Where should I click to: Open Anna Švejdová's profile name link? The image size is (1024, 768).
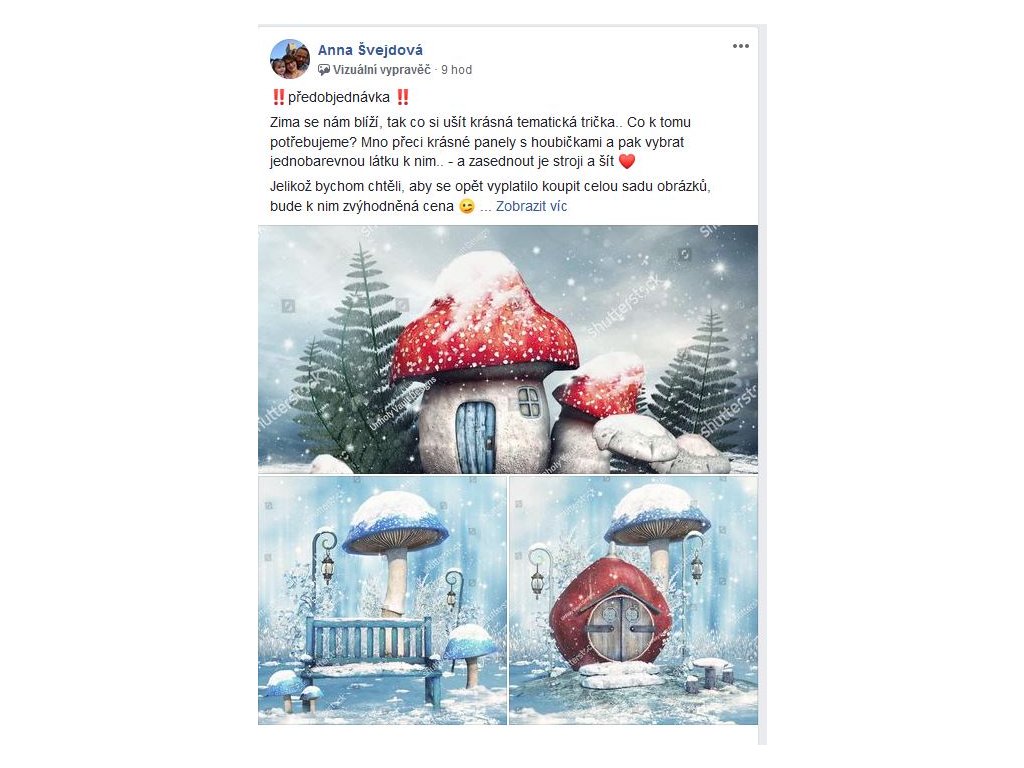(x=370, y=50)
